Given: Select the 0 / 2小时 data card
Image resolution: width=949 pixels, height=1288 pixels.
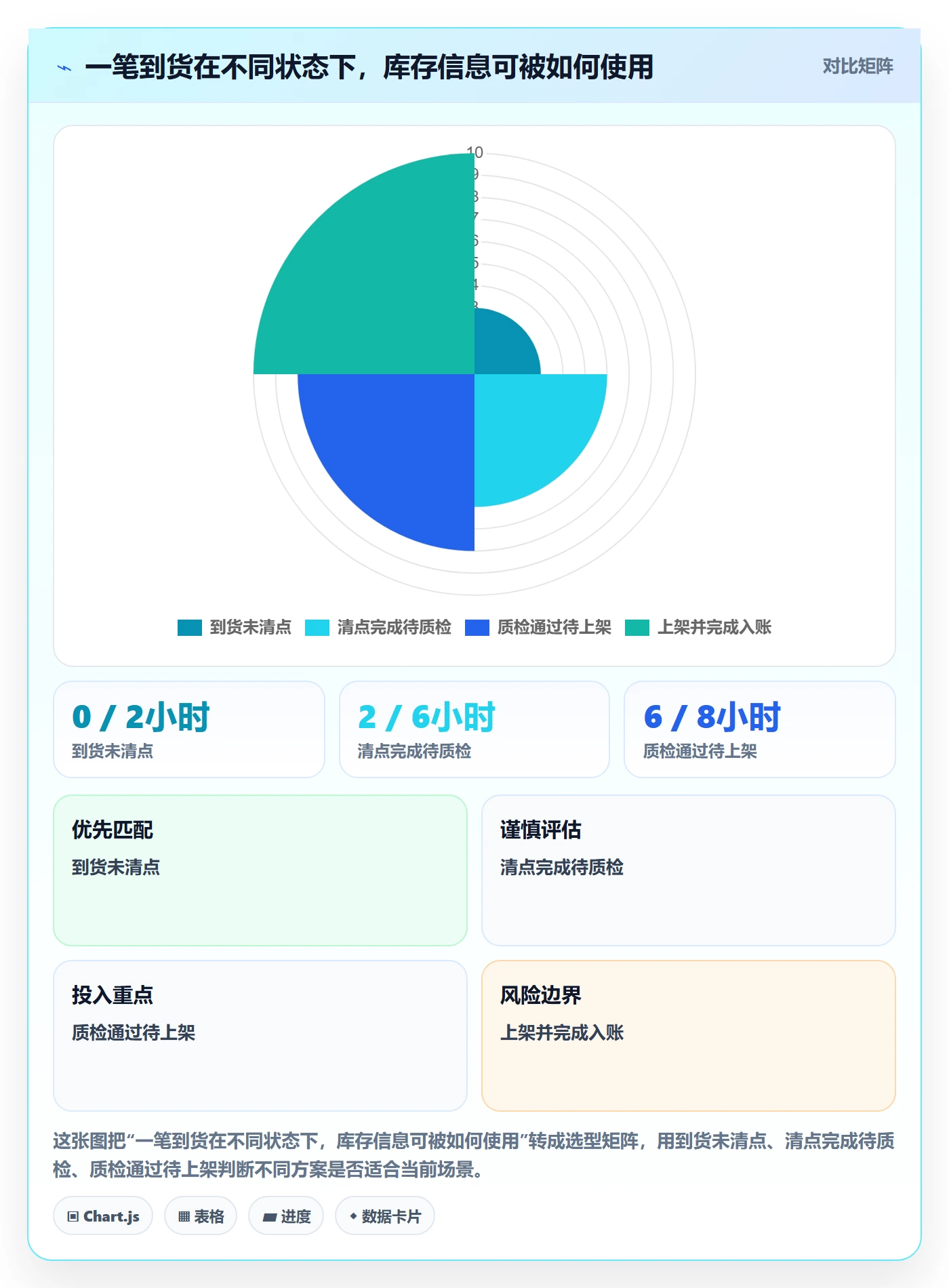Looking at the screenshot, I should point(189,729).
